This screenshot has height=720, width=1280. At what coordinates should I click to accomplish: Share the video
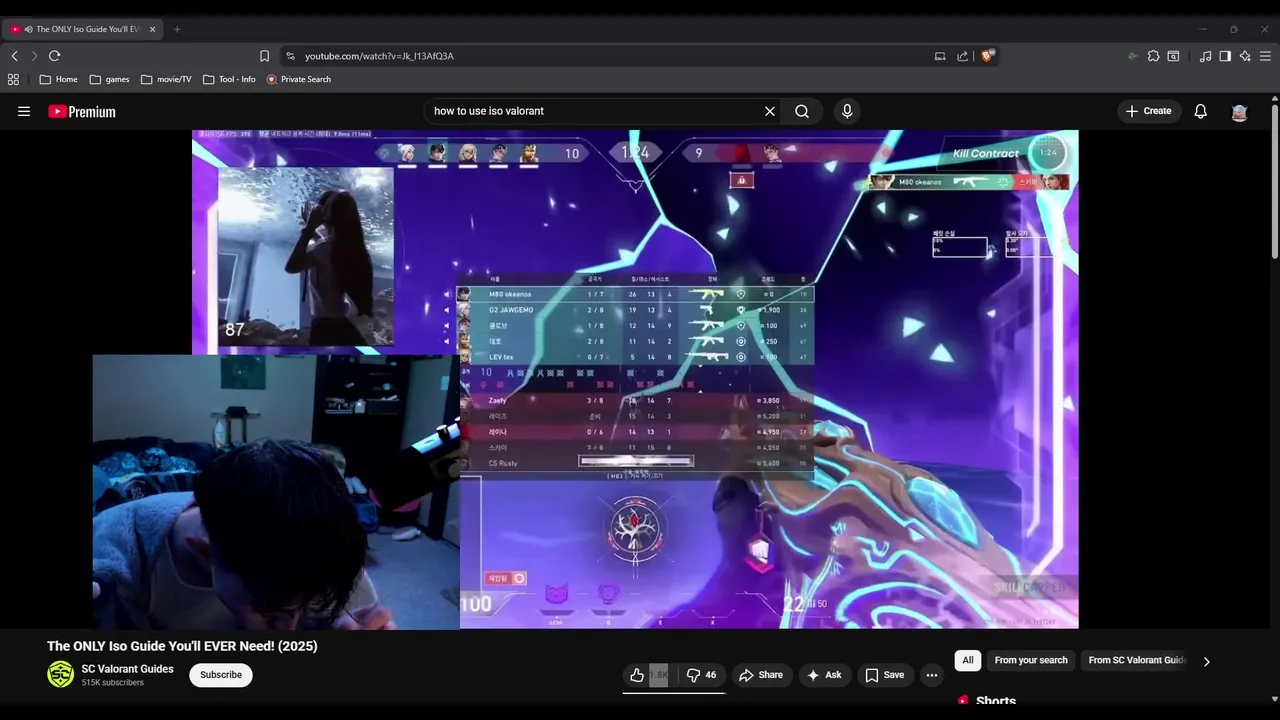(x=761, y=675)
